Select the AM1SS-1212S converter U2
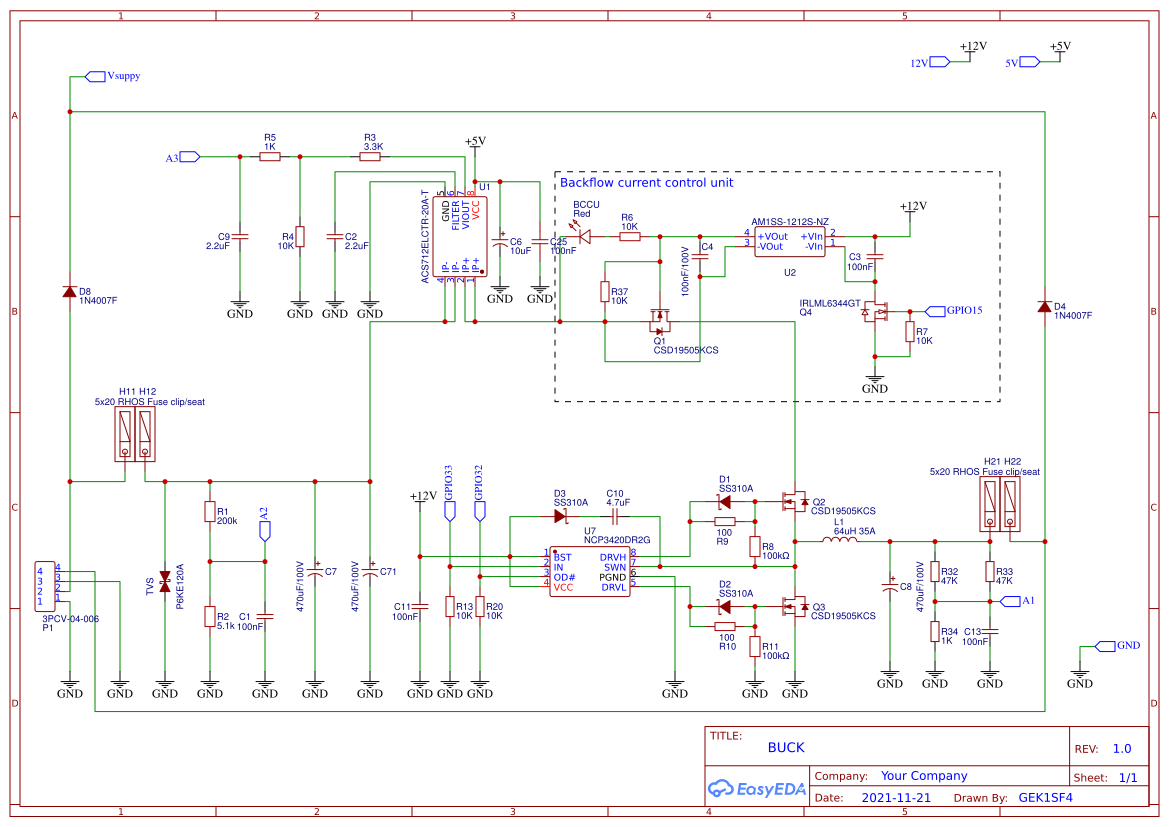 [x=789, y=240]
